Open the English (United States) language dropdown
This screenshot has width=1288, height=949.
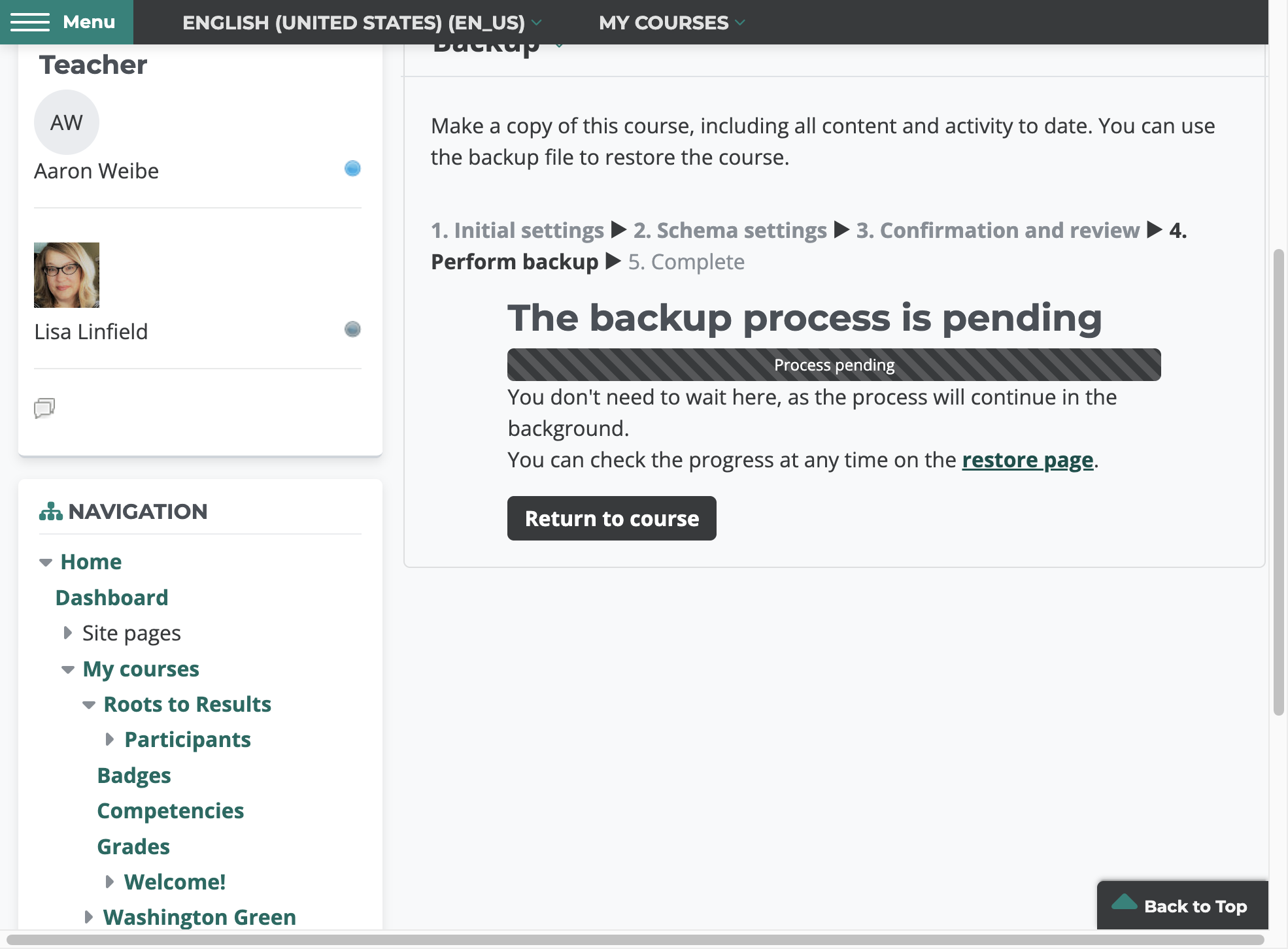pyautogui.click(x=362, y=22)
